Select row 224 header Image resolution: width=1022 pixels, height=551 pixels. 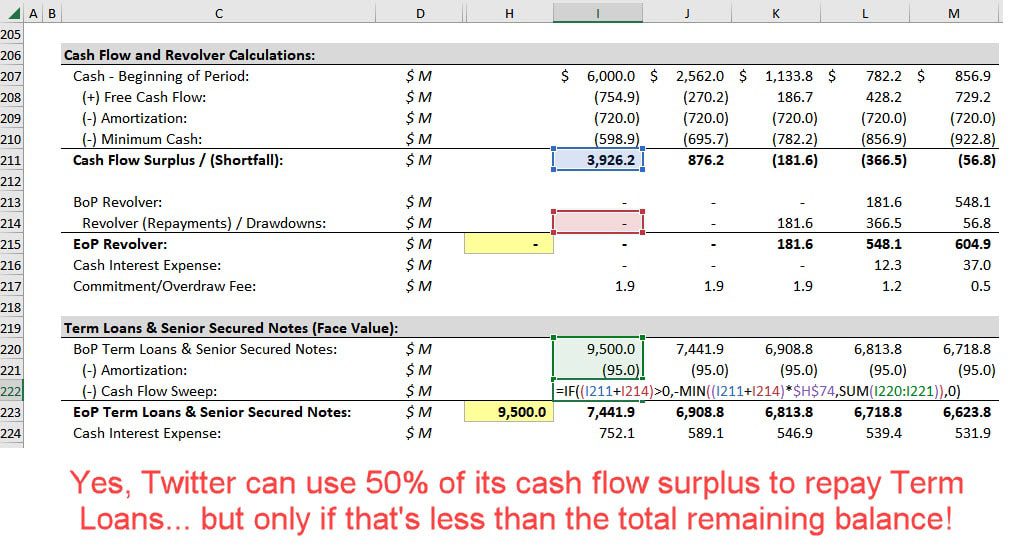pyautogui.click(x=11, y=434)
